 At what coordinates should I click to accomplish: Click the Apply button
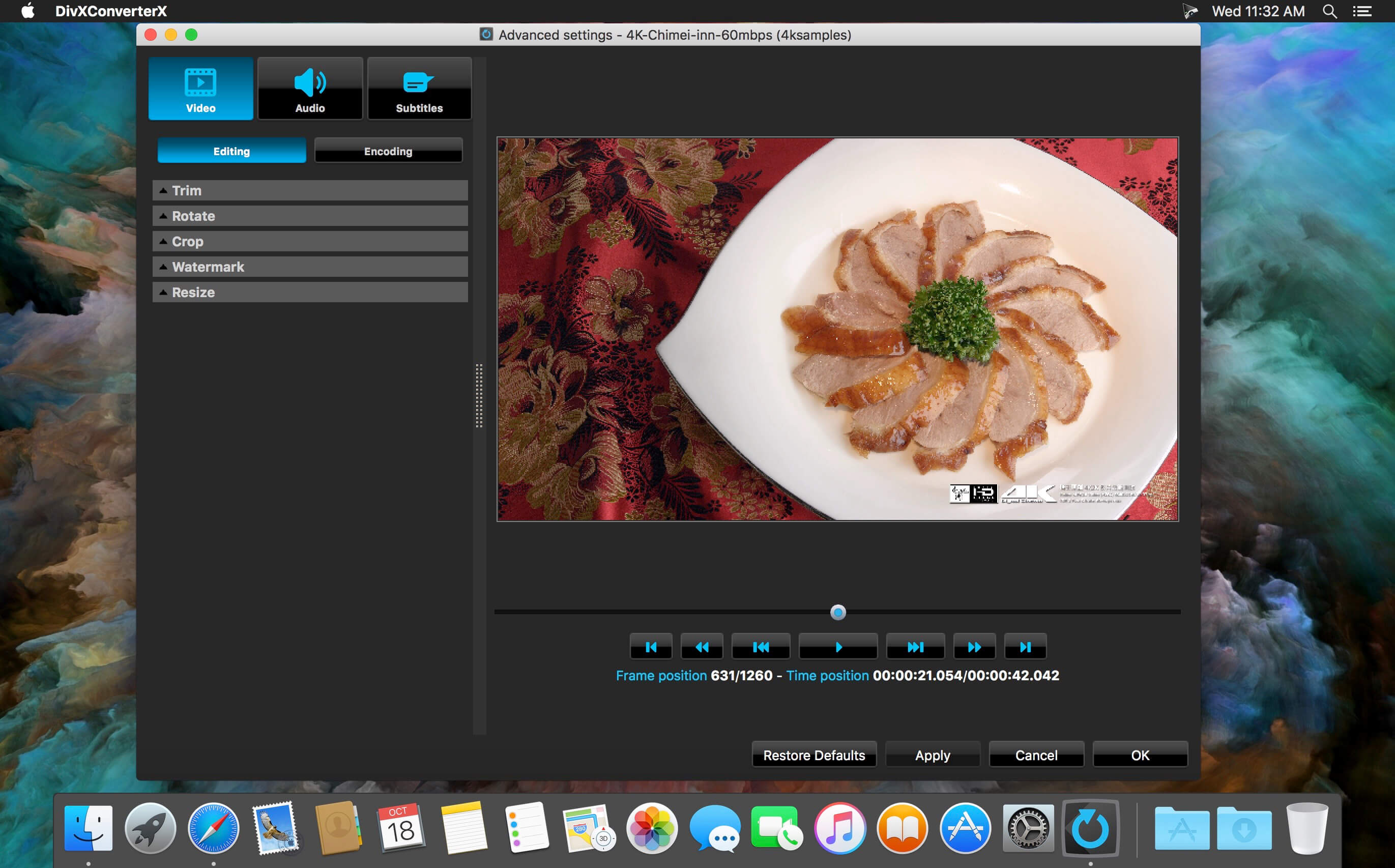[930, 755]
